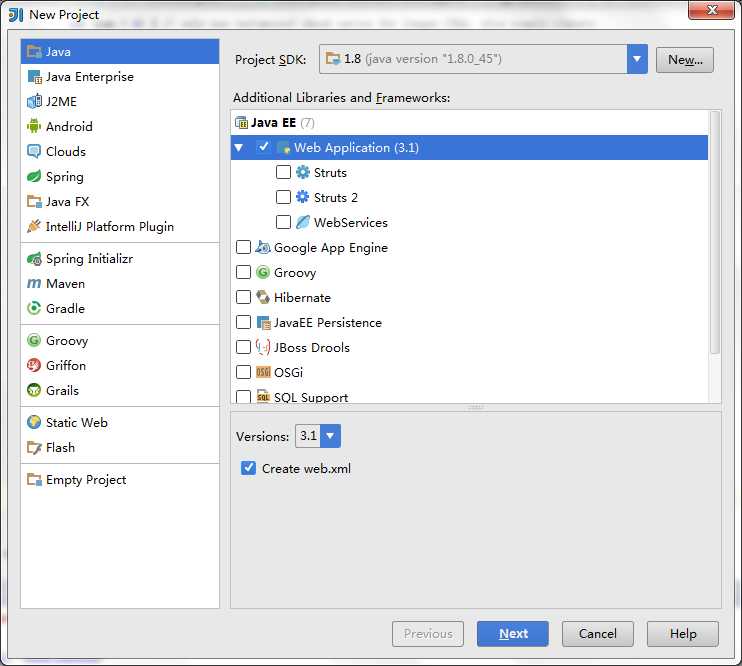Click the Spring Initializr icon
742x666 pixels.
coord(34,259)
